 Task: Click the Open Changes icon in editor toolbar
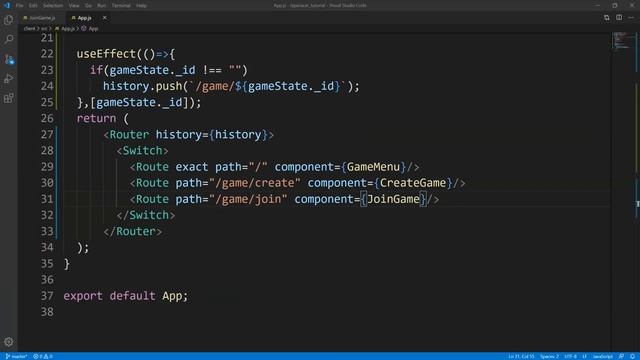(607, 18)
